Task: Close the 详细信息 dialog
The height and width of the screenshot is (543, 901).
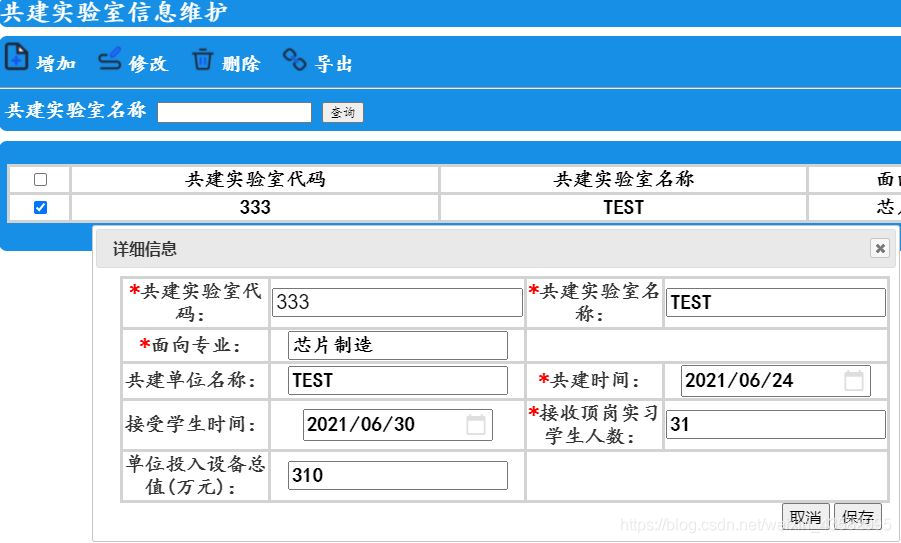Action: click(880, 248)
